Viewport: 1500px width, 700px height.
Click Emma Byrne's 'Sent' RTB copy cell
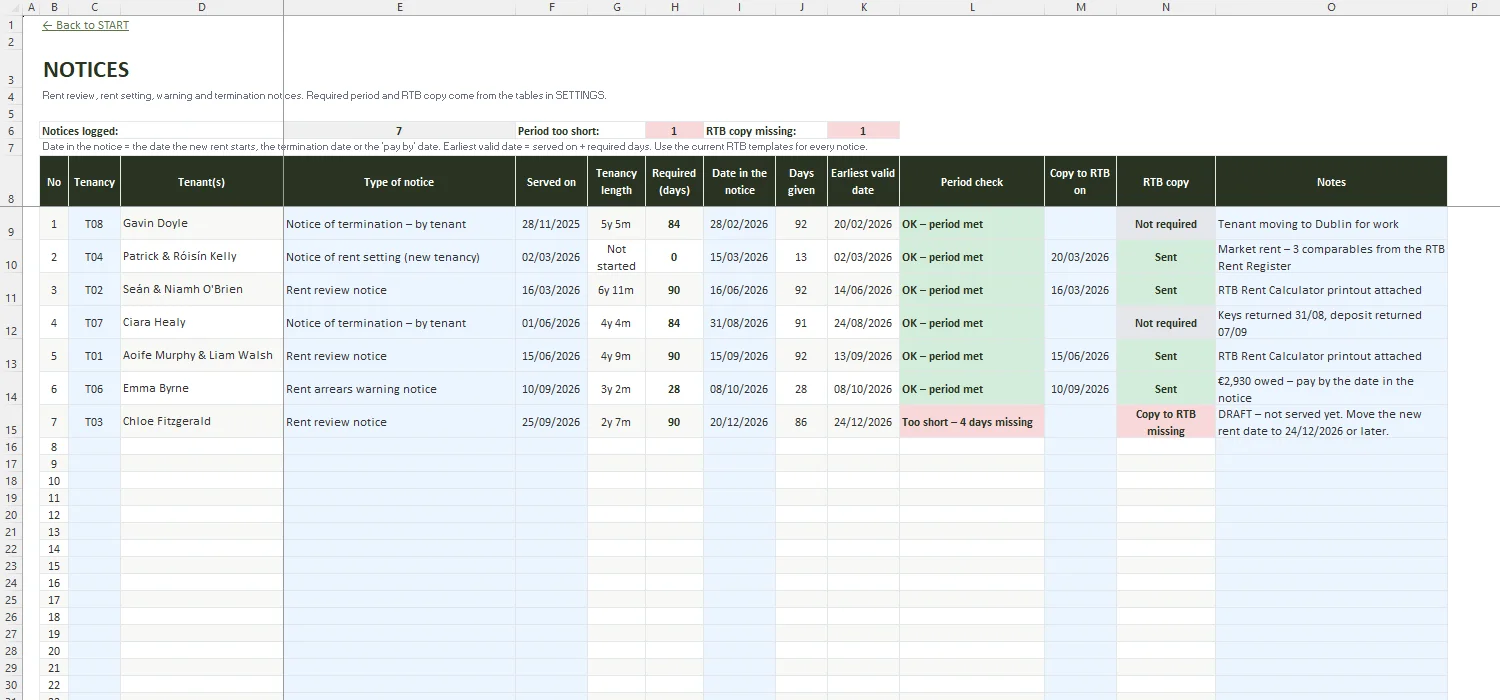[1166, 389]
